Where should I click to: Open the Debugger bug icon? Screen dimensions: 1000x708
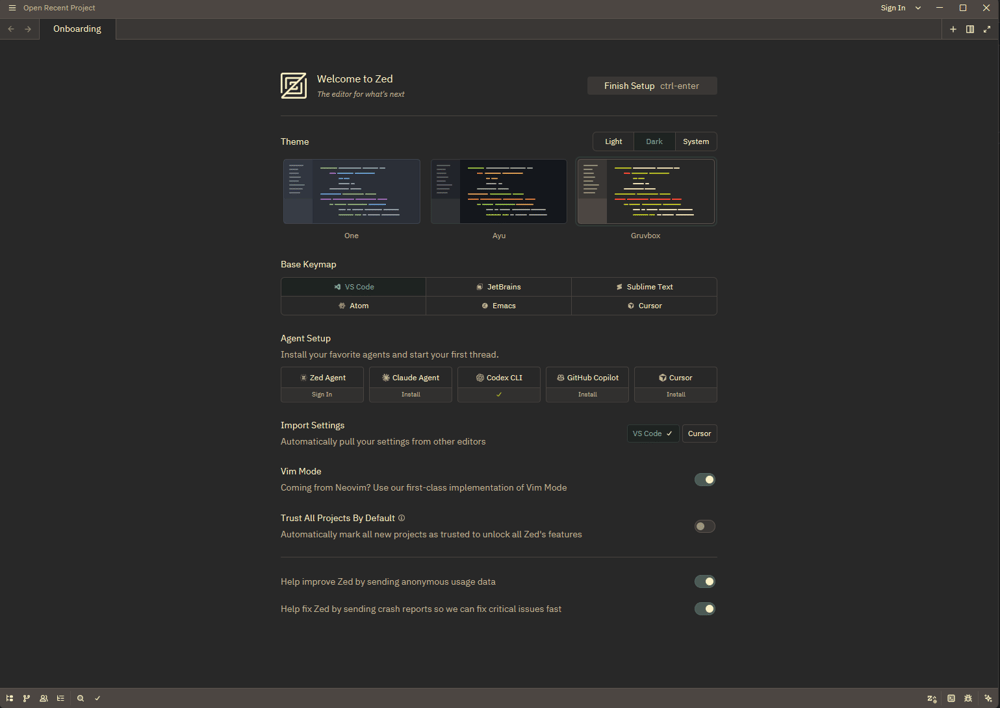coord(969,698)
